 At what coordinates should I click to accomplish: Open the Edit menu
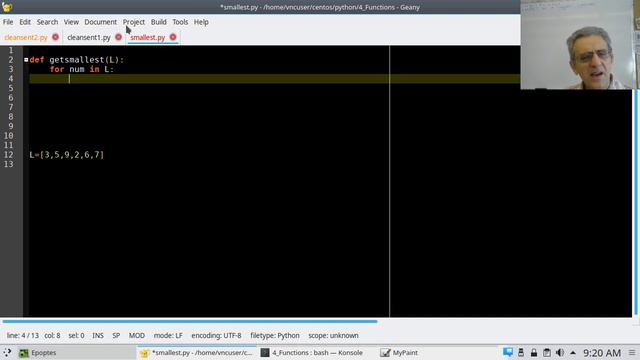pos(25,22)
